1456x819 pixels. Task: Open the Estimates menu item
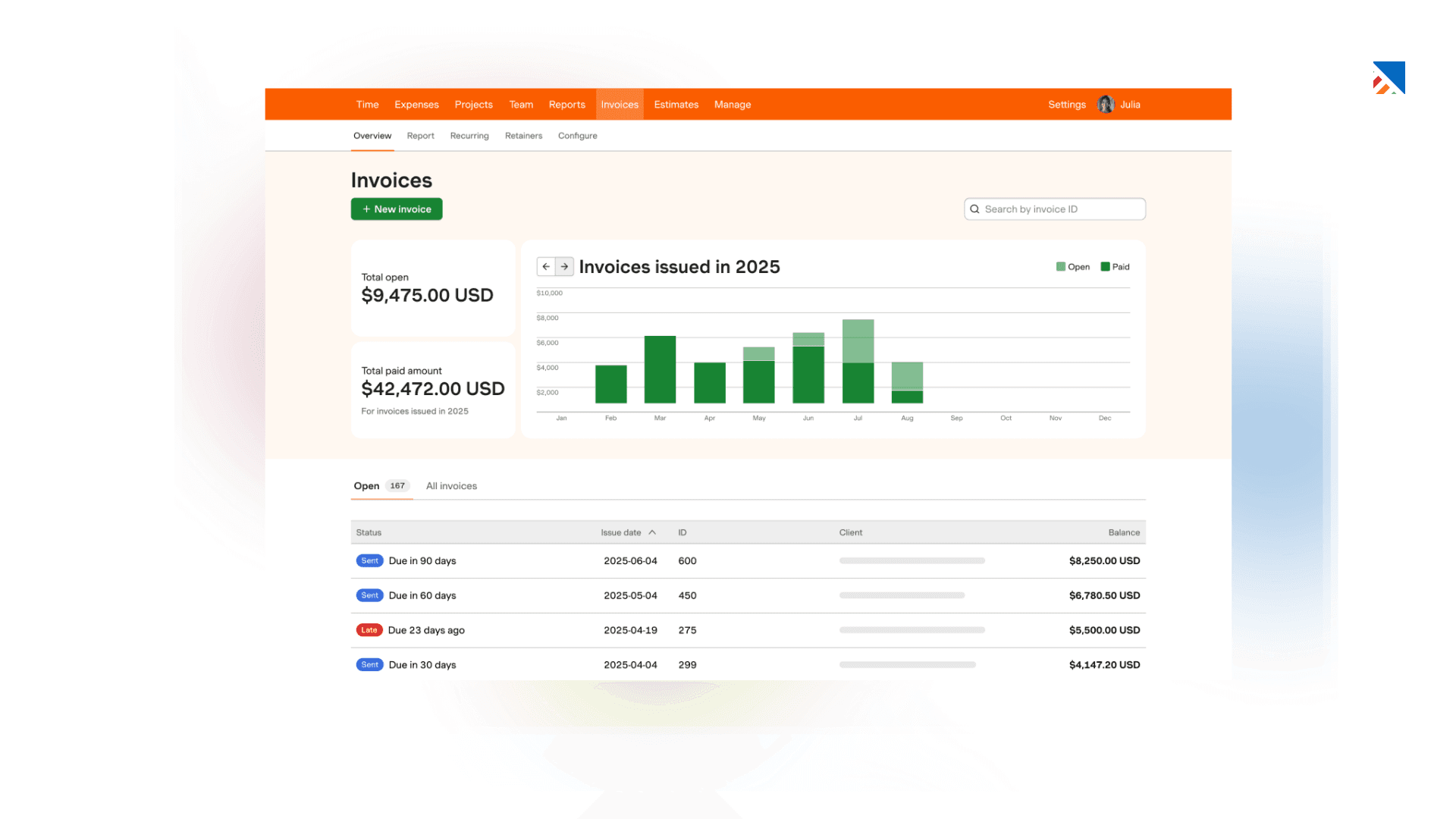click(676, 105)
